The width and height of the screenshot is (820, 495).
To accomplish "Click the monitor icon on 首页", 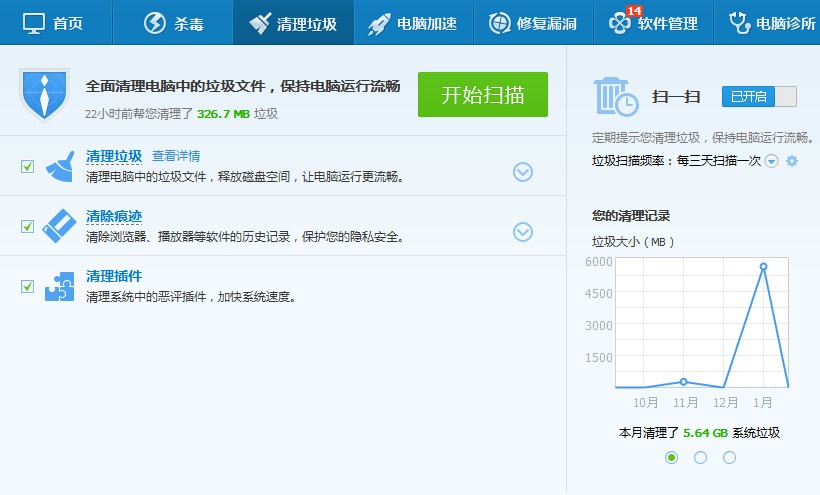I will 34,23.
